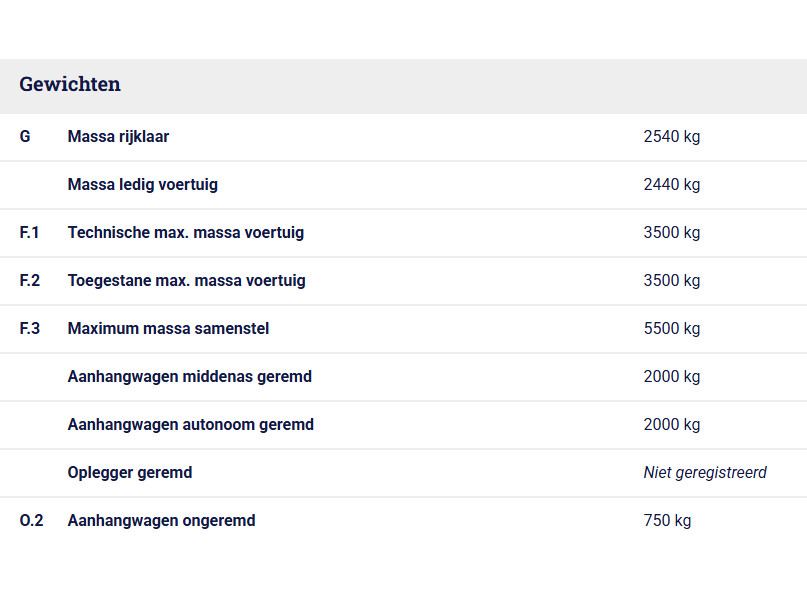Click the Aanhangwagen autonoom geremd label
The width and height of the screenshot is (807, 605).
click(190, 425)
